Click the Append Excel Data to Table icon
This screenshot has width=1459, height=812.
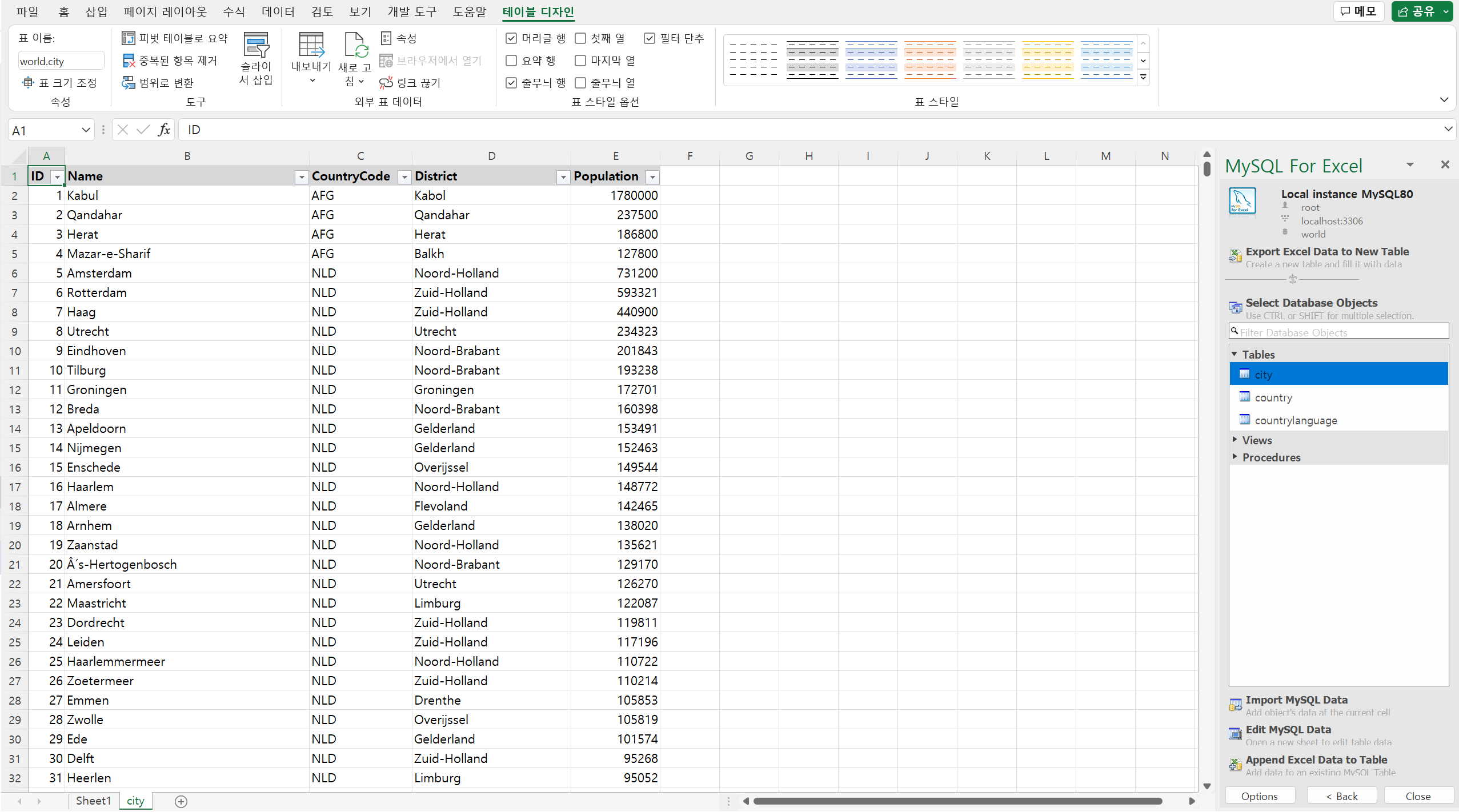tap(1235, 765)
